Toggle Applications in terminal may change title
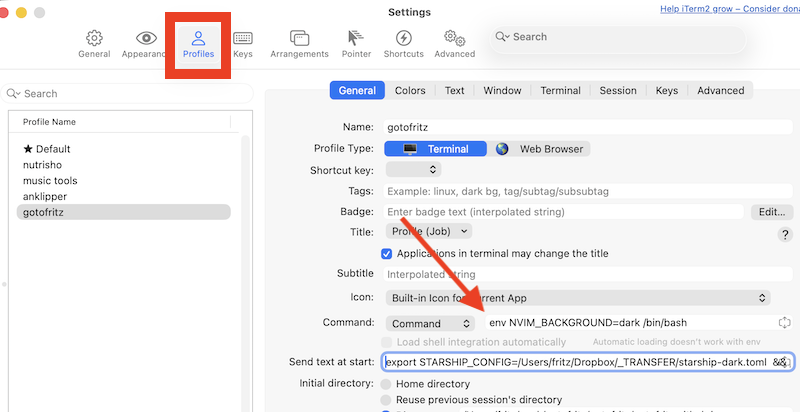The width and height of the screenshot is (800, 412). point(387,253)
